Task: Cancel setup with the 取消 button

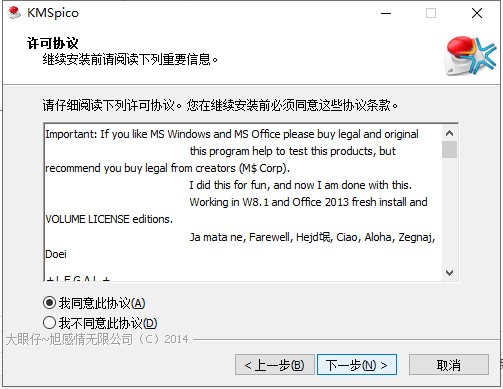Action: 449,365
